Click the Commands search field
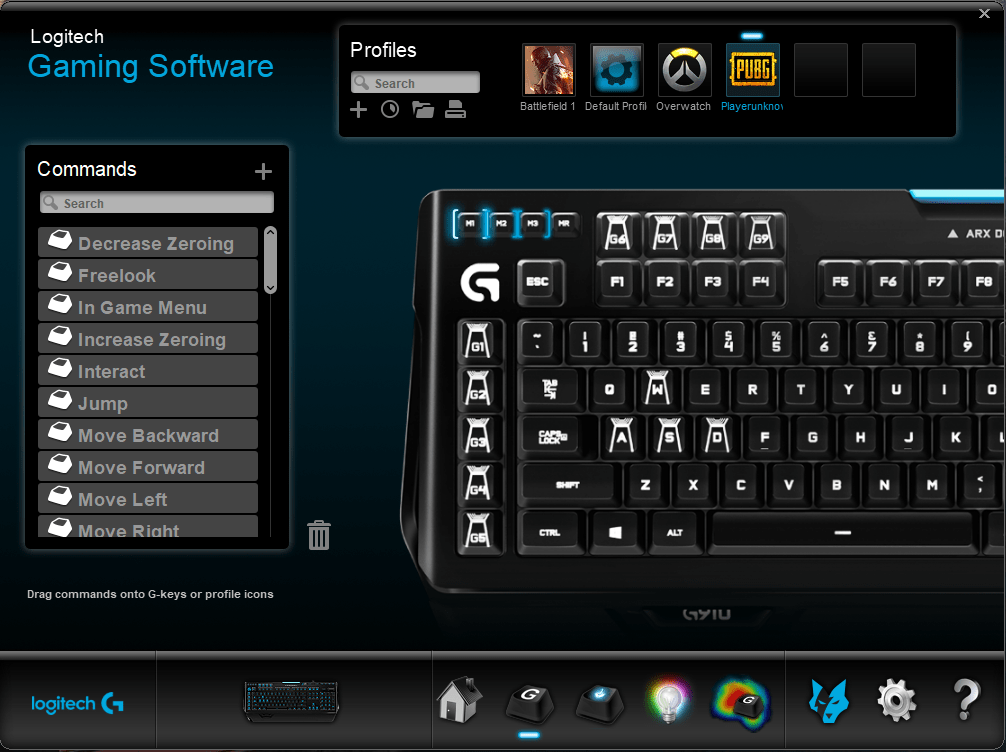Image resolution: width=1006 pixels, height=752 pixels. (x=157, y=203)
